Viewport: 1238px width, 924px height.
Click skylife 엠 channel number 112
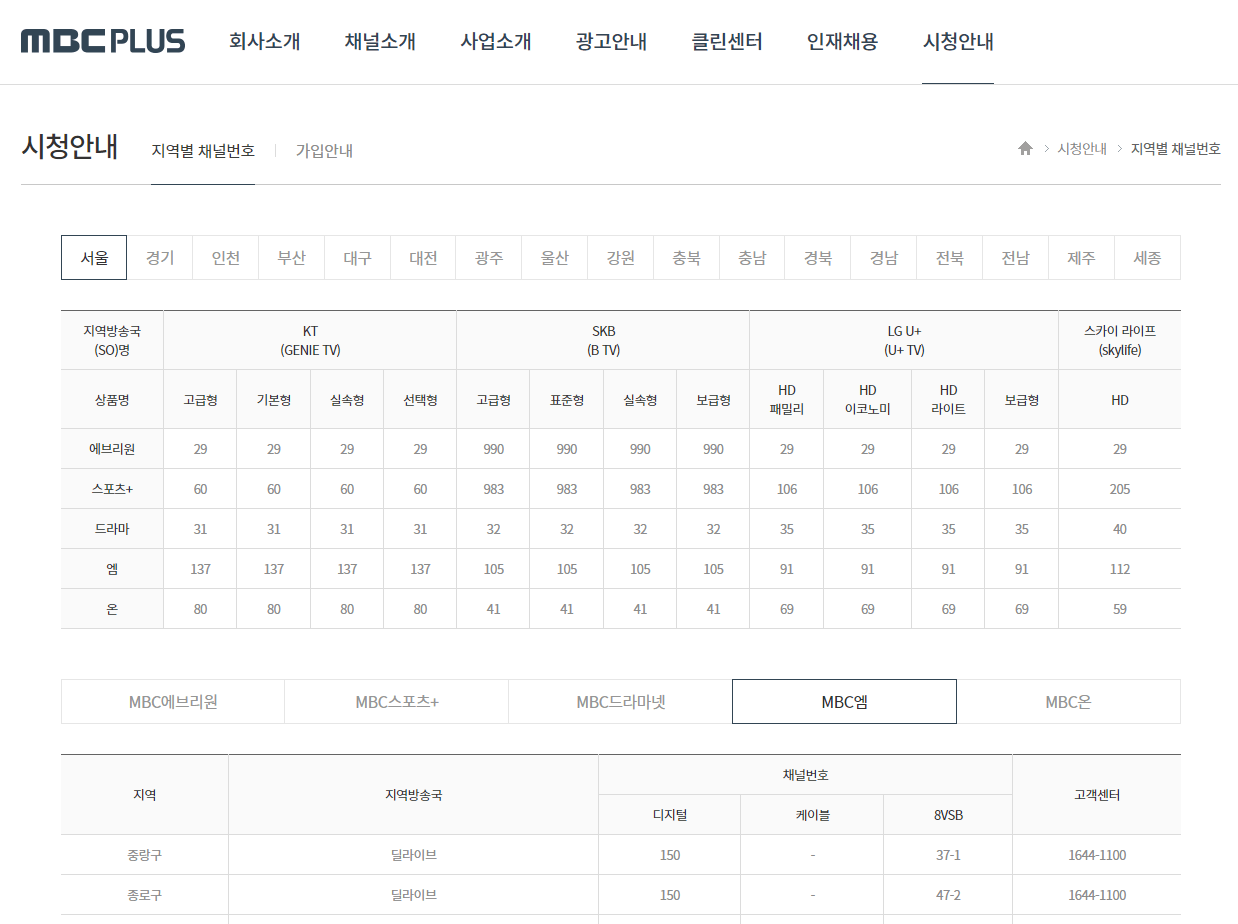pos(1120,569)
